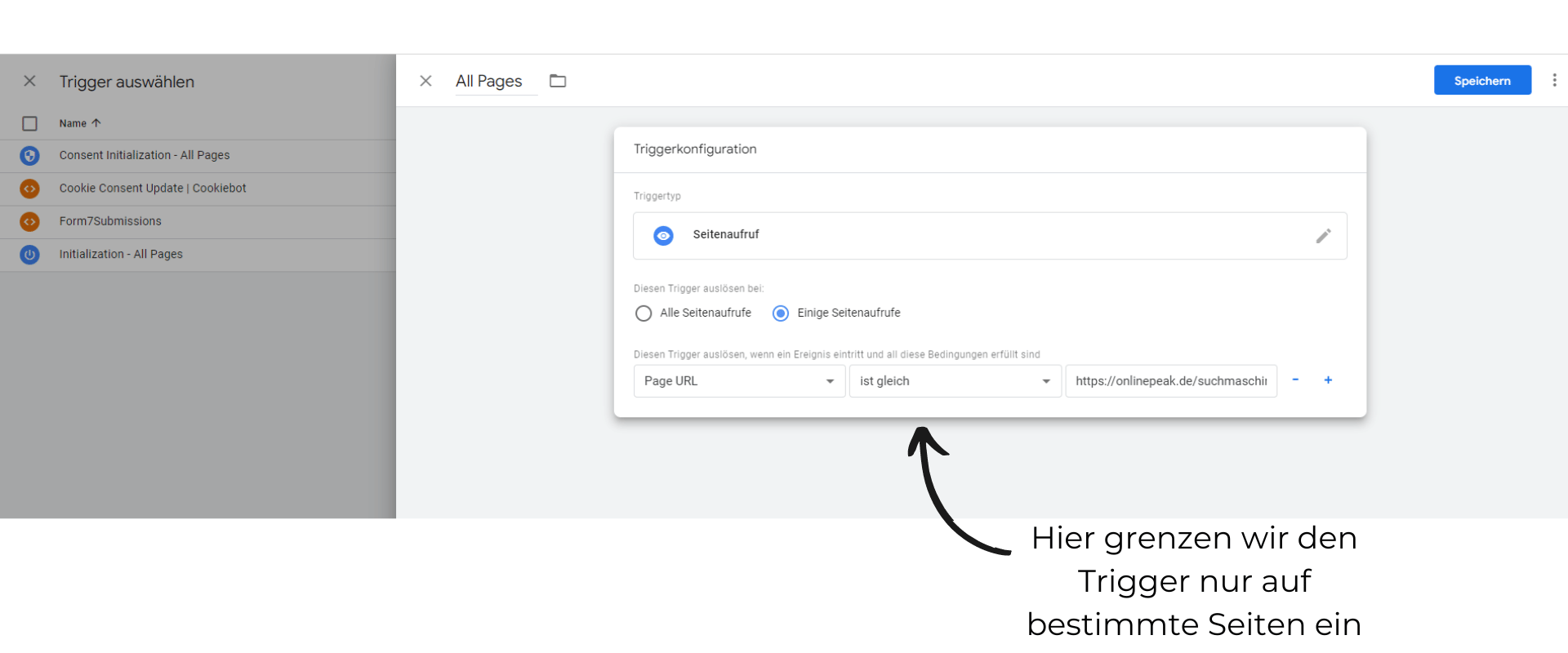Viewport: 1568px width, 653px height.
Task: Click the Speichern button
Action: pyautogui.click(x=1482, y=80)
